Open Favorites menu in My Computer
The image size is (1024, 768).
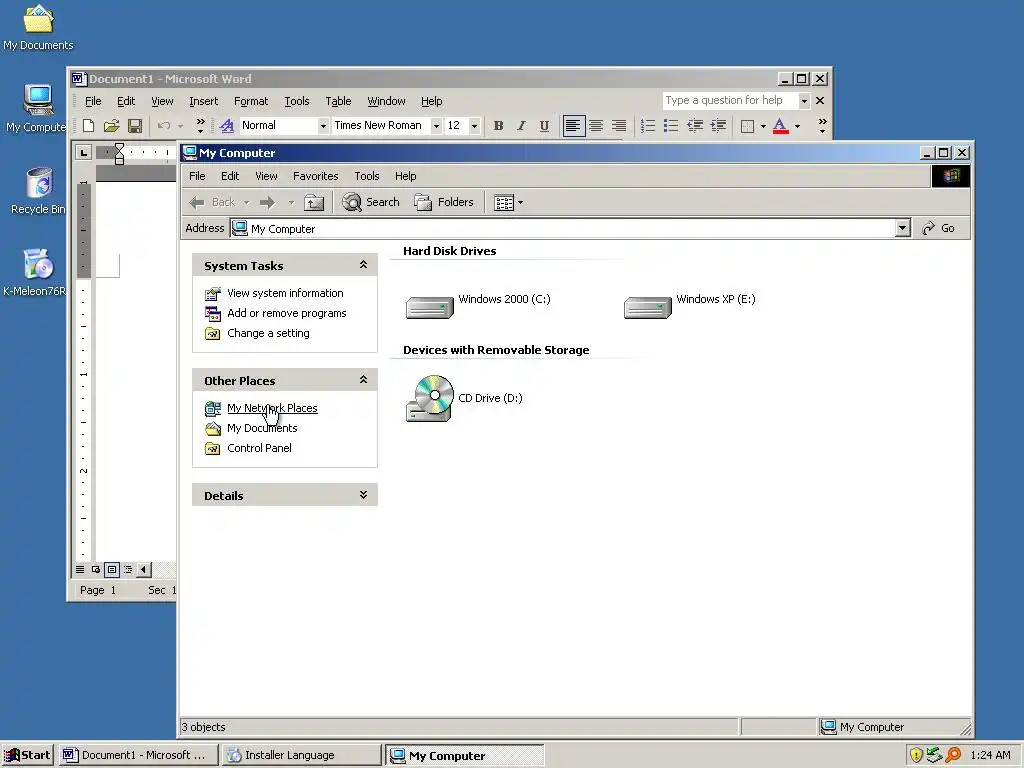[x=315, y=176]
